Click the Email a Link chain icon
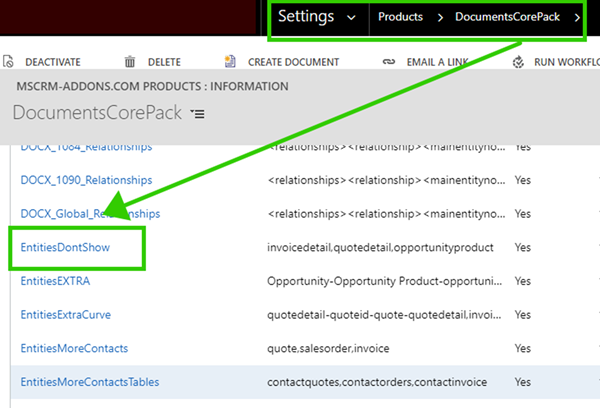The height and width of the screenshot is (408, 600). [x=388, y=62]
